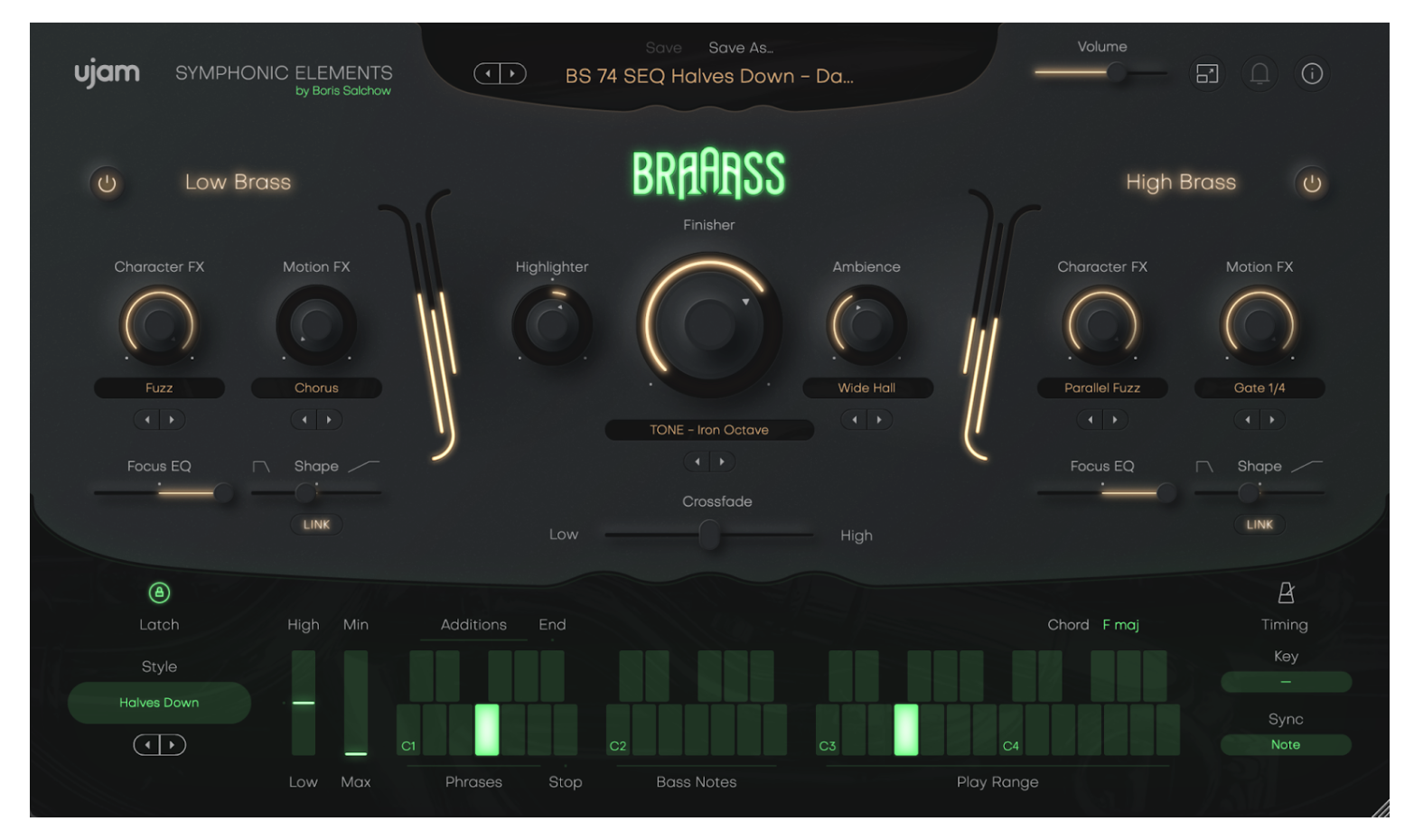Open the Fuzz Character FX dropdown

click(159, 387)
